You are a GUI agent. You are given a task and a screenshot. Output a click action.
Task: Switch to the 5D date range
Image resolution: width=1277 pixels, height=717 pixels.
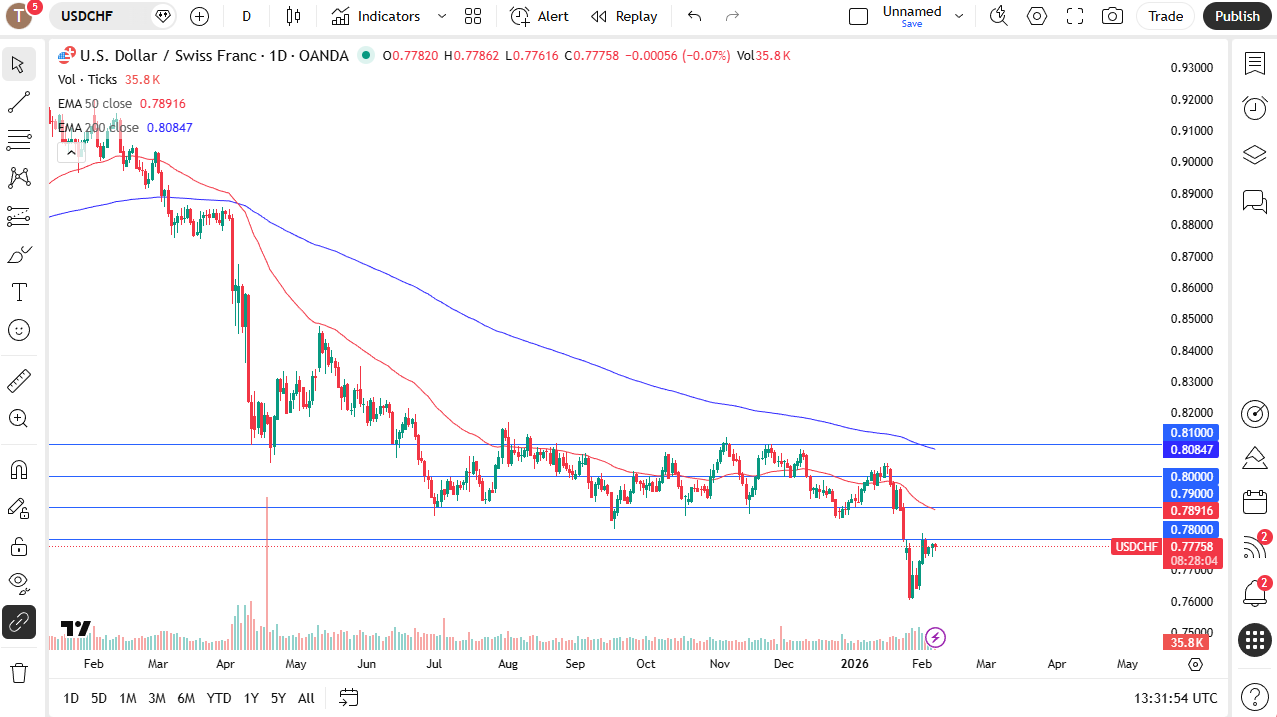click(x=99, y=698)
